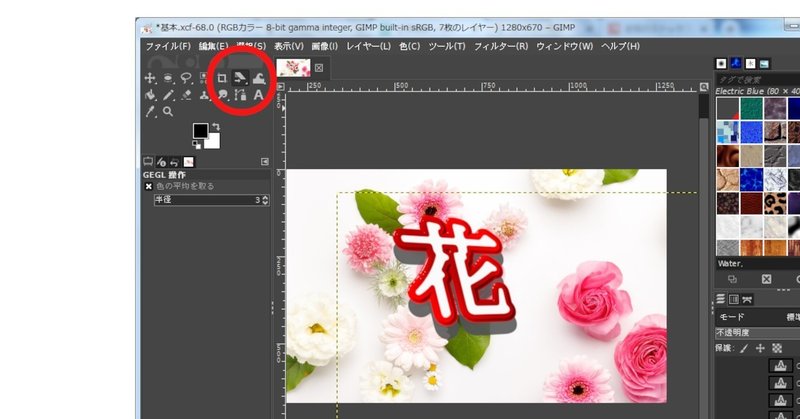Viewport: 800px width, 419px height.
Task: Select the Ellipse Select tool
Action: [168, 78]
